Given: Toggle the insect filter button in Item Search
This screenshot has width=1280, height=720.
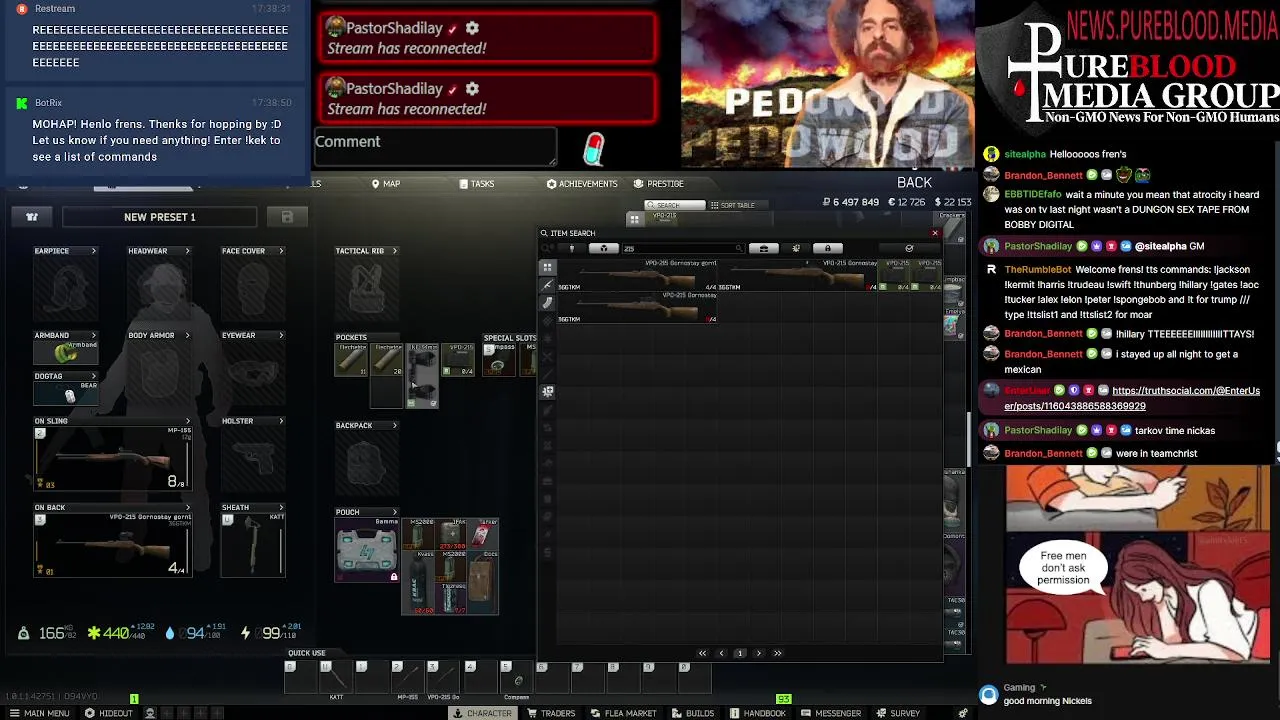Looking at the screenshot, I should 796,248.
